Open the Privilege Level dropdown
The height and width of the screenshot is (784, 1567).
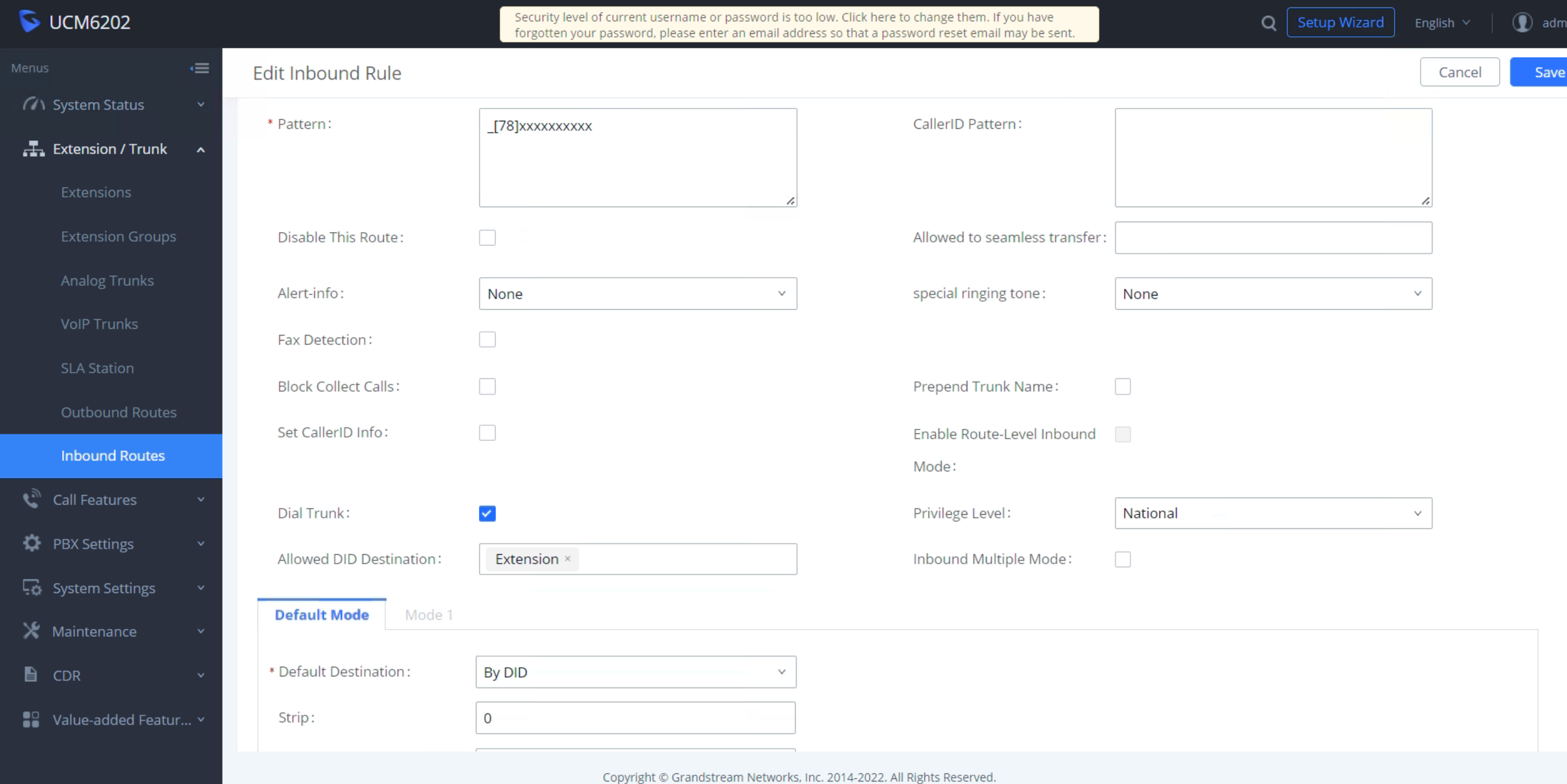[x=1272, y=513]
